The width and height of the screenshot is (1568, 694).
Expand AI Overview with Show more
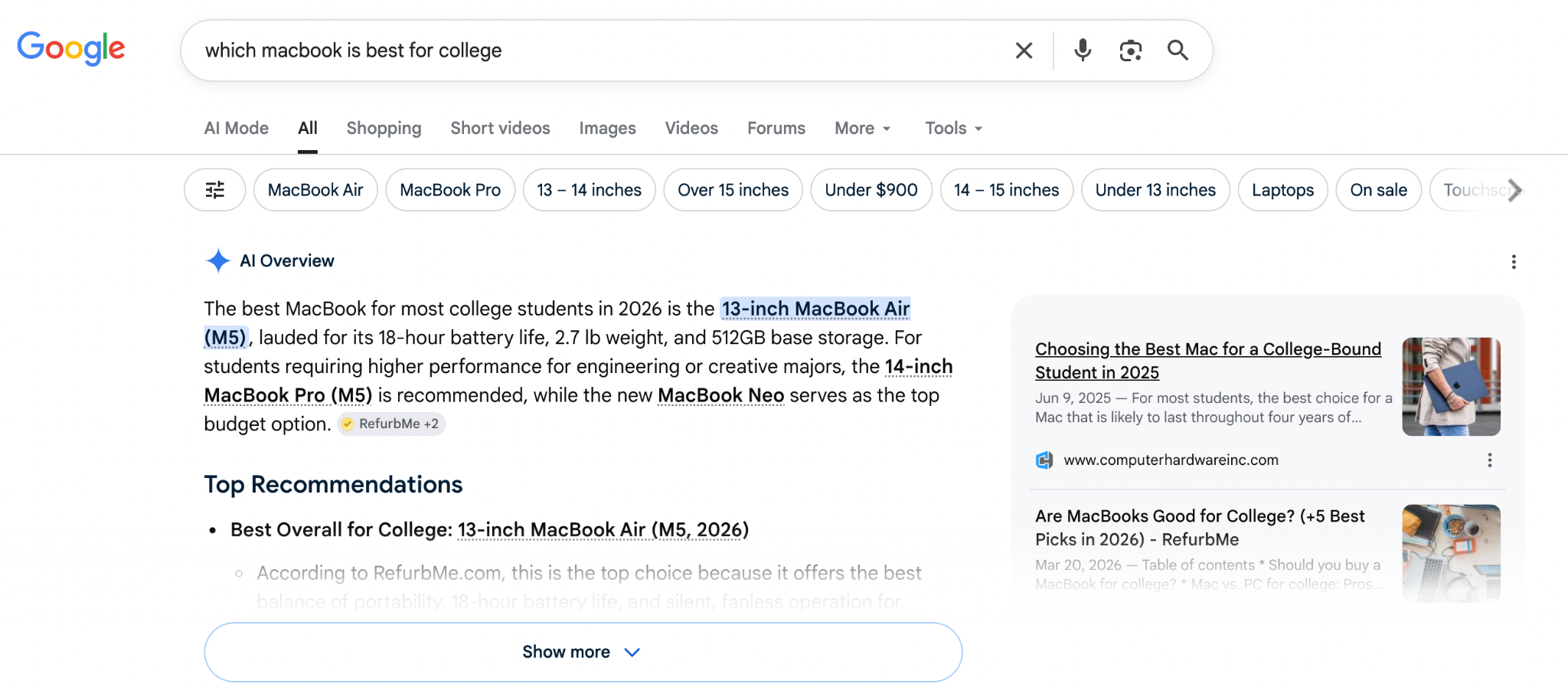tap(583, 652)
